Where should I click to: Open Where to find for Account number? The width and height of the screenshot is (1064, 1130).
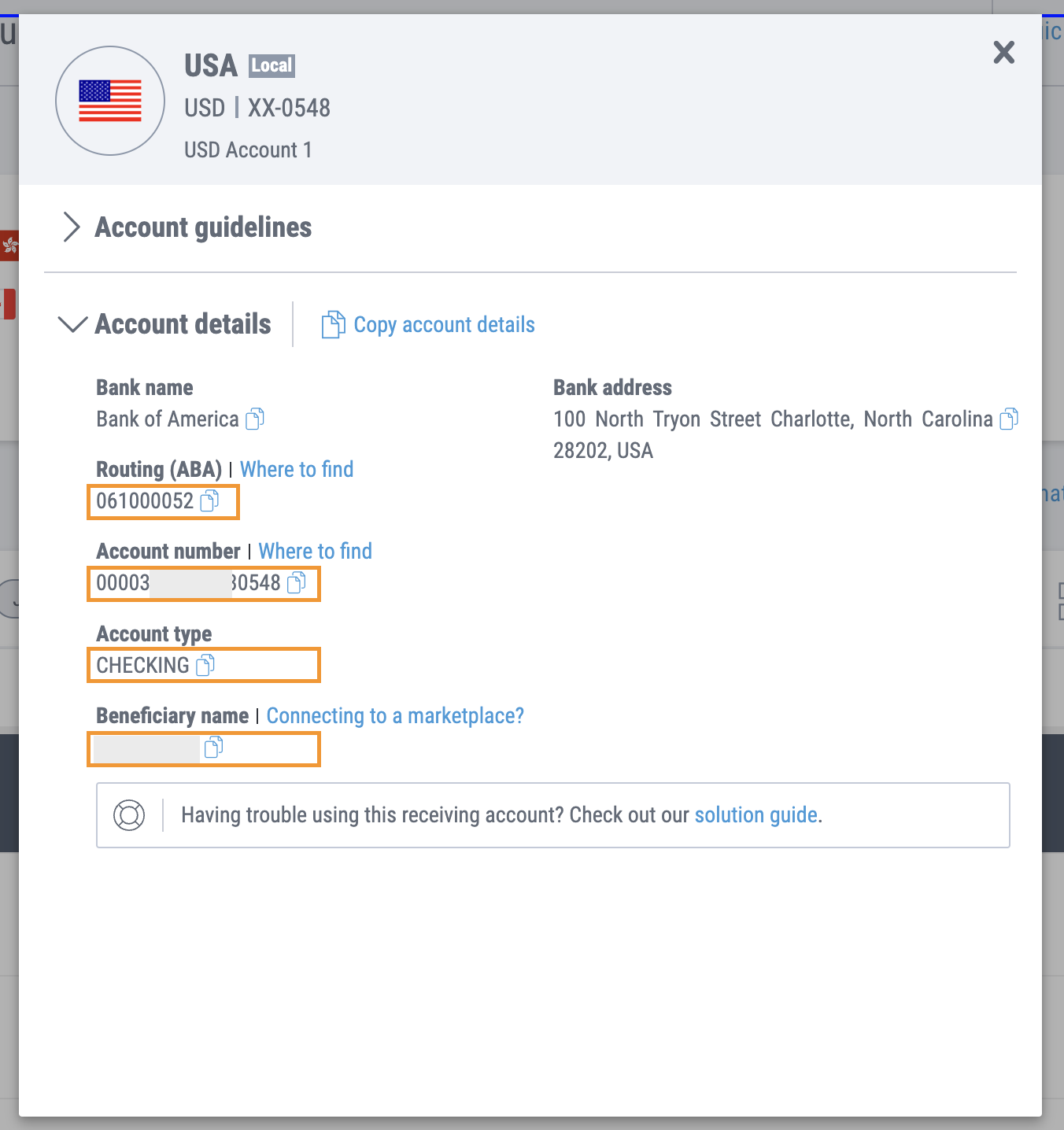pos(315,552)
